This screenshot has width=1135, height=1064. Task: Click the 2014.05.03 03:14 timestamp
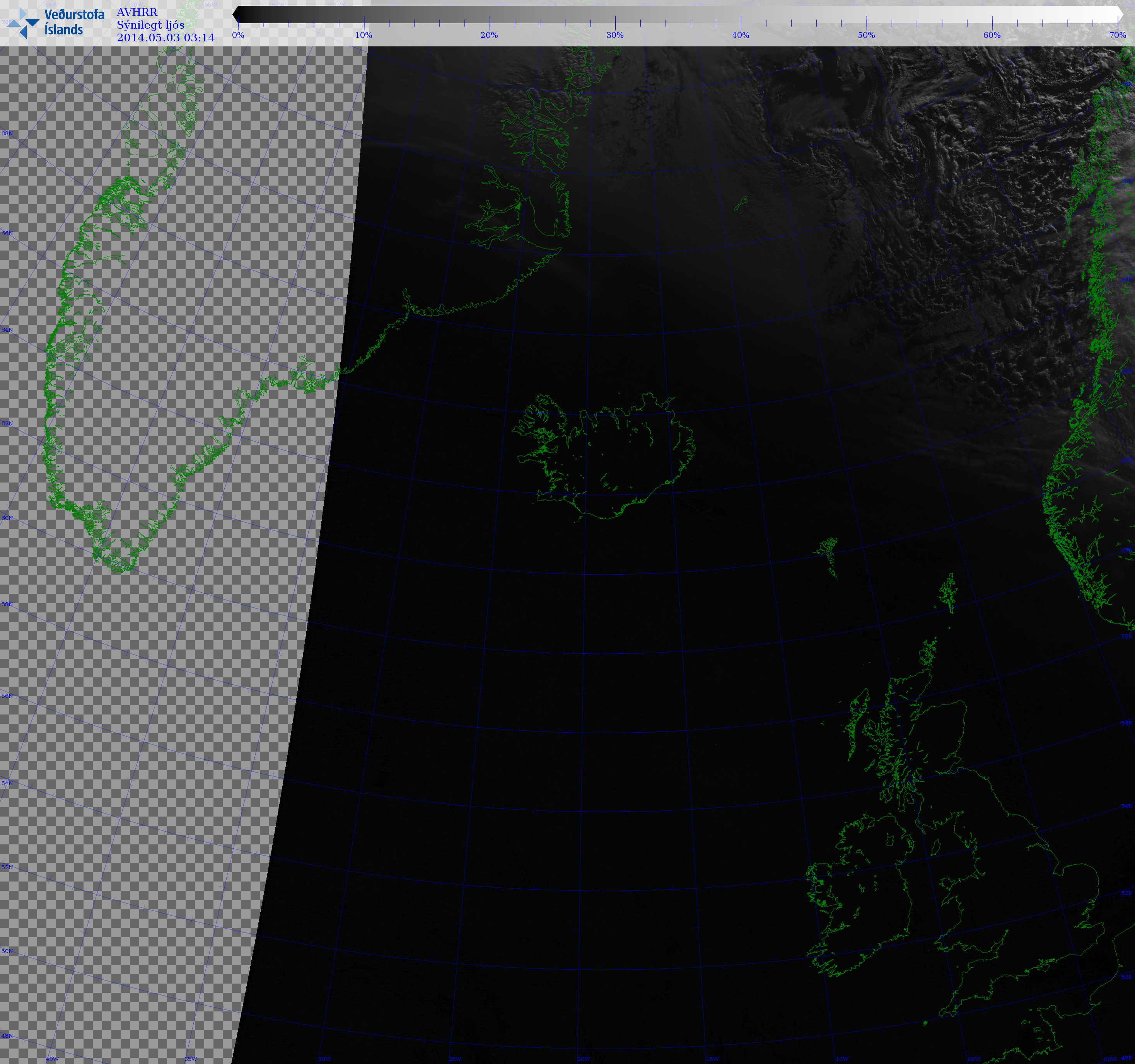(x=166, y=38)
